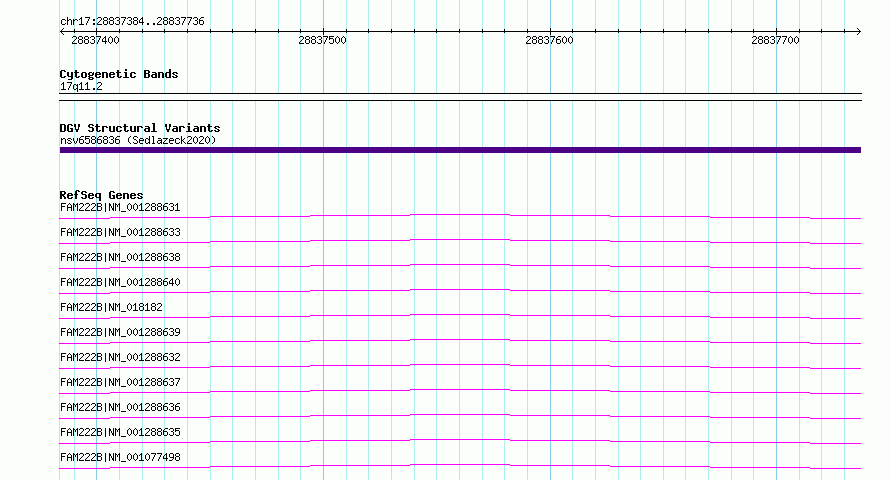Open transcript FAM222B|NM_001288631
This screenshot has height=480, width=890.
click(x=120, y=207)
